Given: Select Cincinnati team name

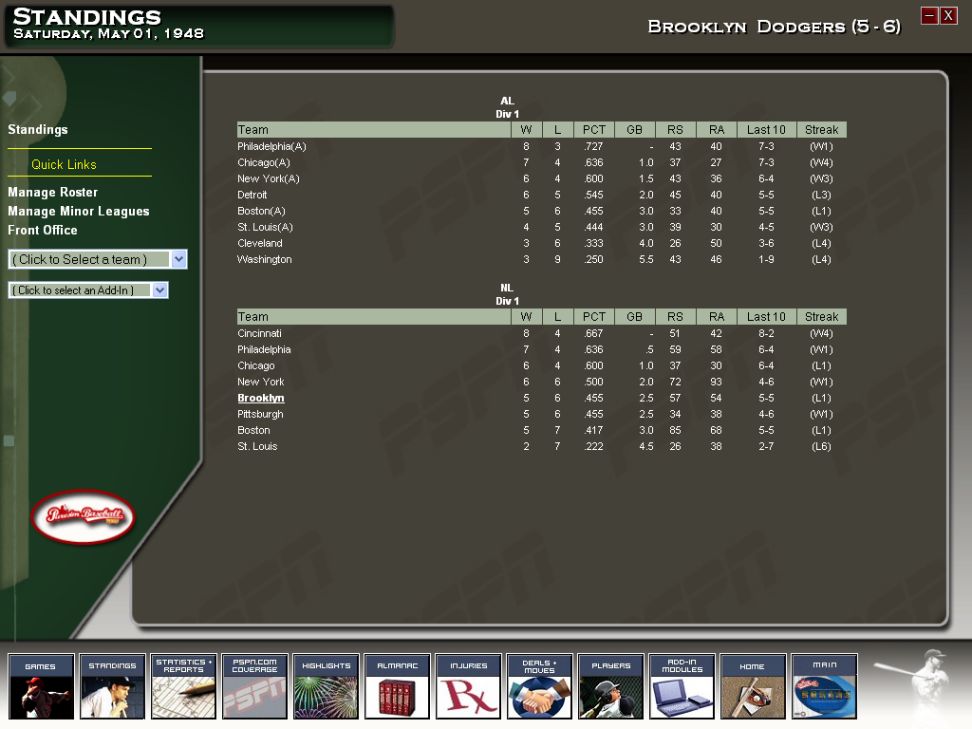Looking at the screenshot, I should coord(259,334).
